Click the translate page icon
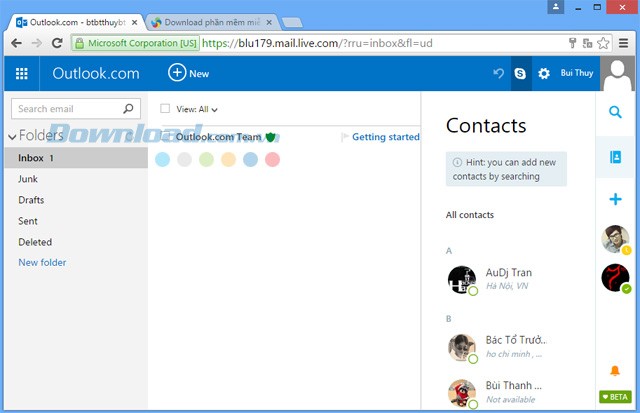Image resolution: width=640 pixels, height=413 pixels. (587, 43)
